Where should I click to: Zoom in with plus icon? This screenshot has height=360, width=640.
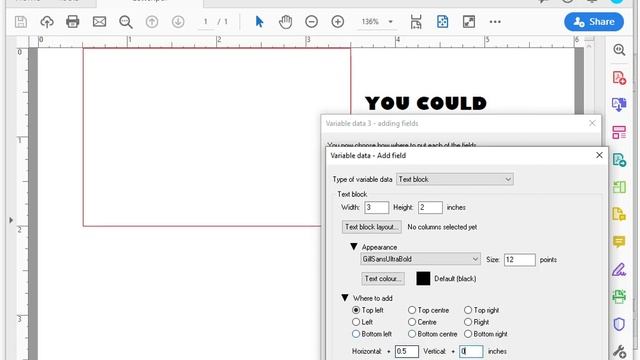[x=338, y=22]
